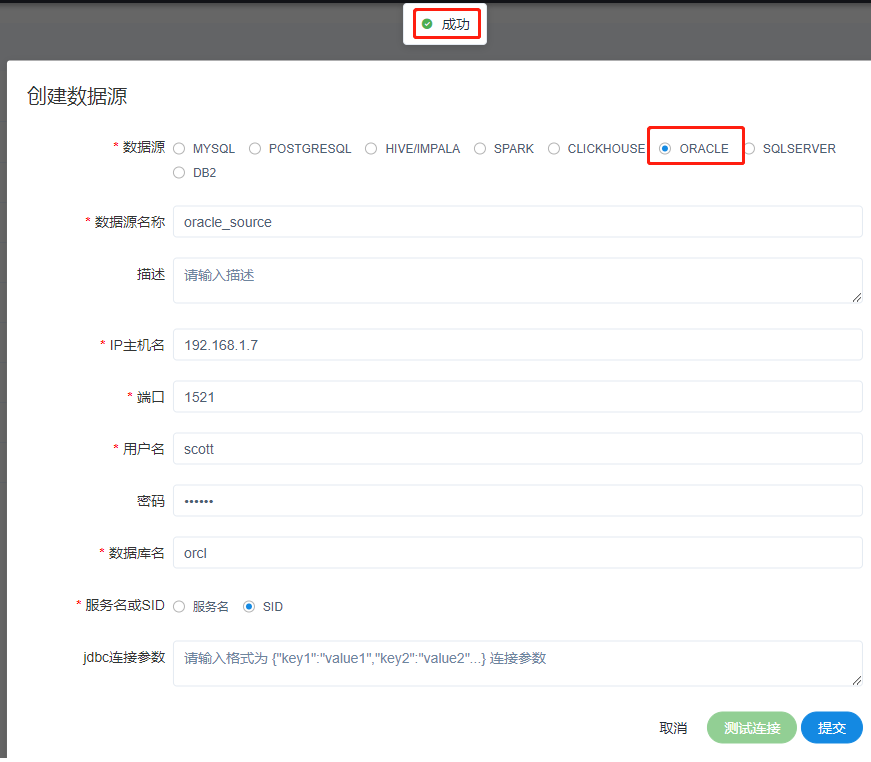
Task: Select the MYSQL data source type
Action: tap(180, 148)
